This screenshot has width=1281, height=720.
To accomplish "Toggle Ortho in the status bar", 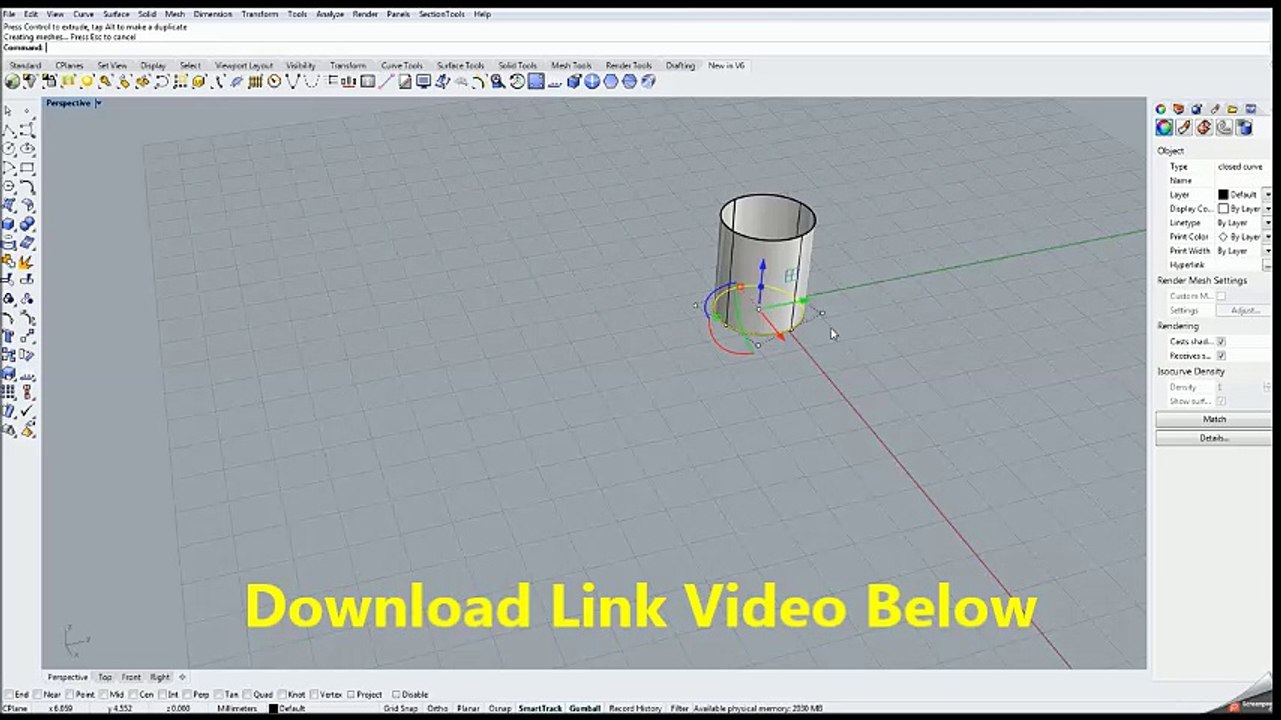I will 437,709.
